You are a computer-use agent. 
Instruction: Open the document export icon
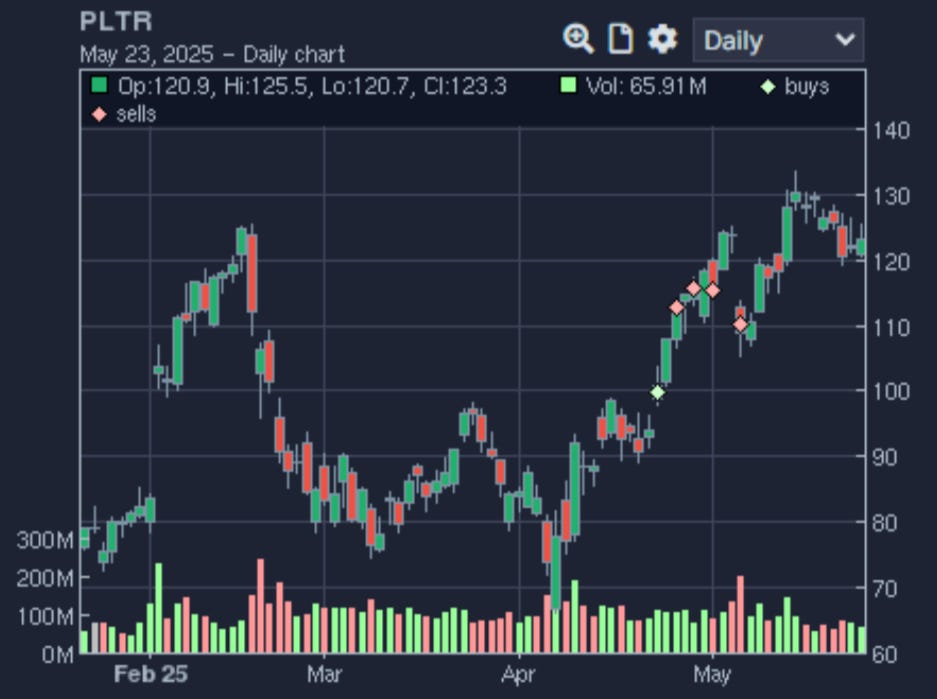point(620,39)
